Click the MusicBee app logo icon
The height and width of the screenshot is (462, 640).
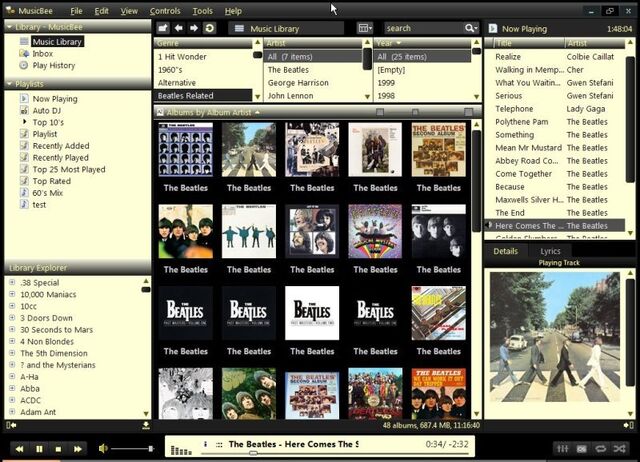coord(10,10)
